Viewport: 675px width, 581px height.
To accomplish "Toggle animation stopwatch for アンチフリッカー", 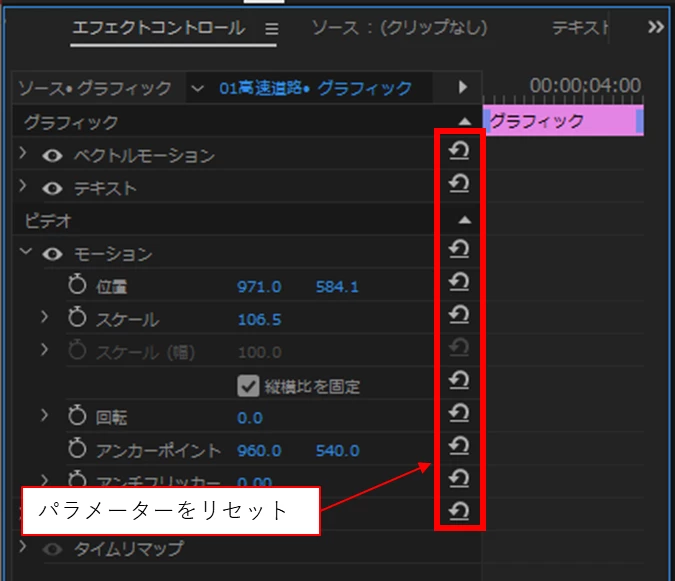I will click(77, 479).
